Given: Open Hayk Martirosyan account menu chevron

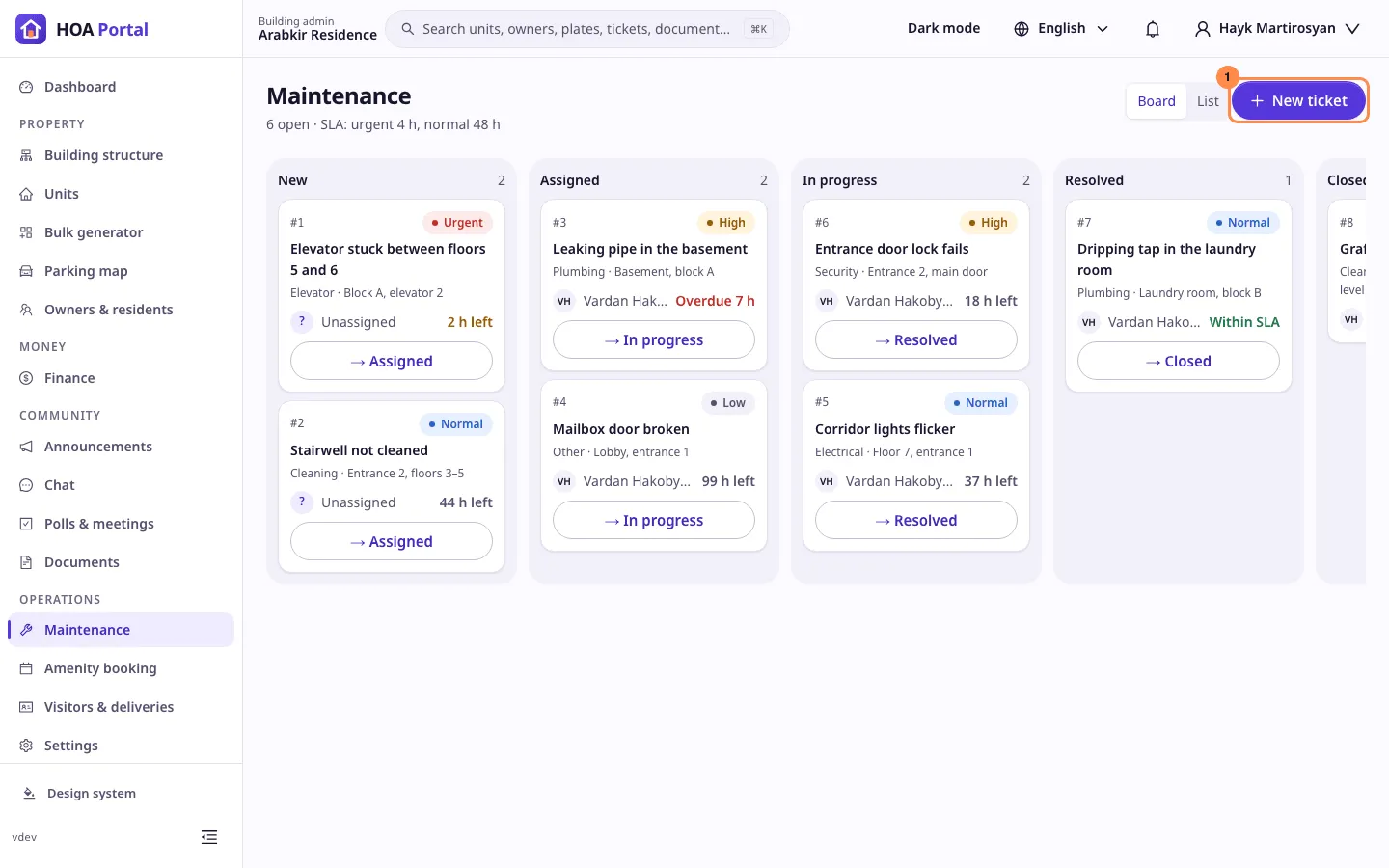Looking at the screenshot, I should click(1352, 29).
